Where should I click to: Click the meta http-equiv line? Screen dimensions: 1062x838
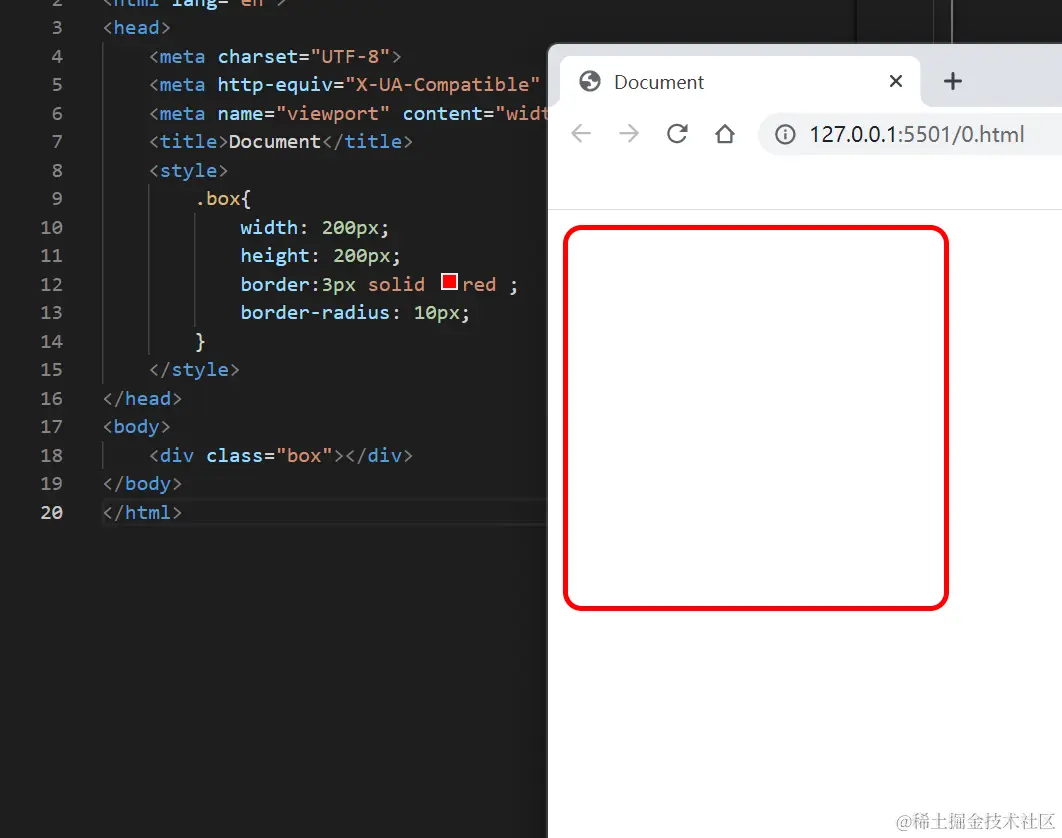coord(345,85)
